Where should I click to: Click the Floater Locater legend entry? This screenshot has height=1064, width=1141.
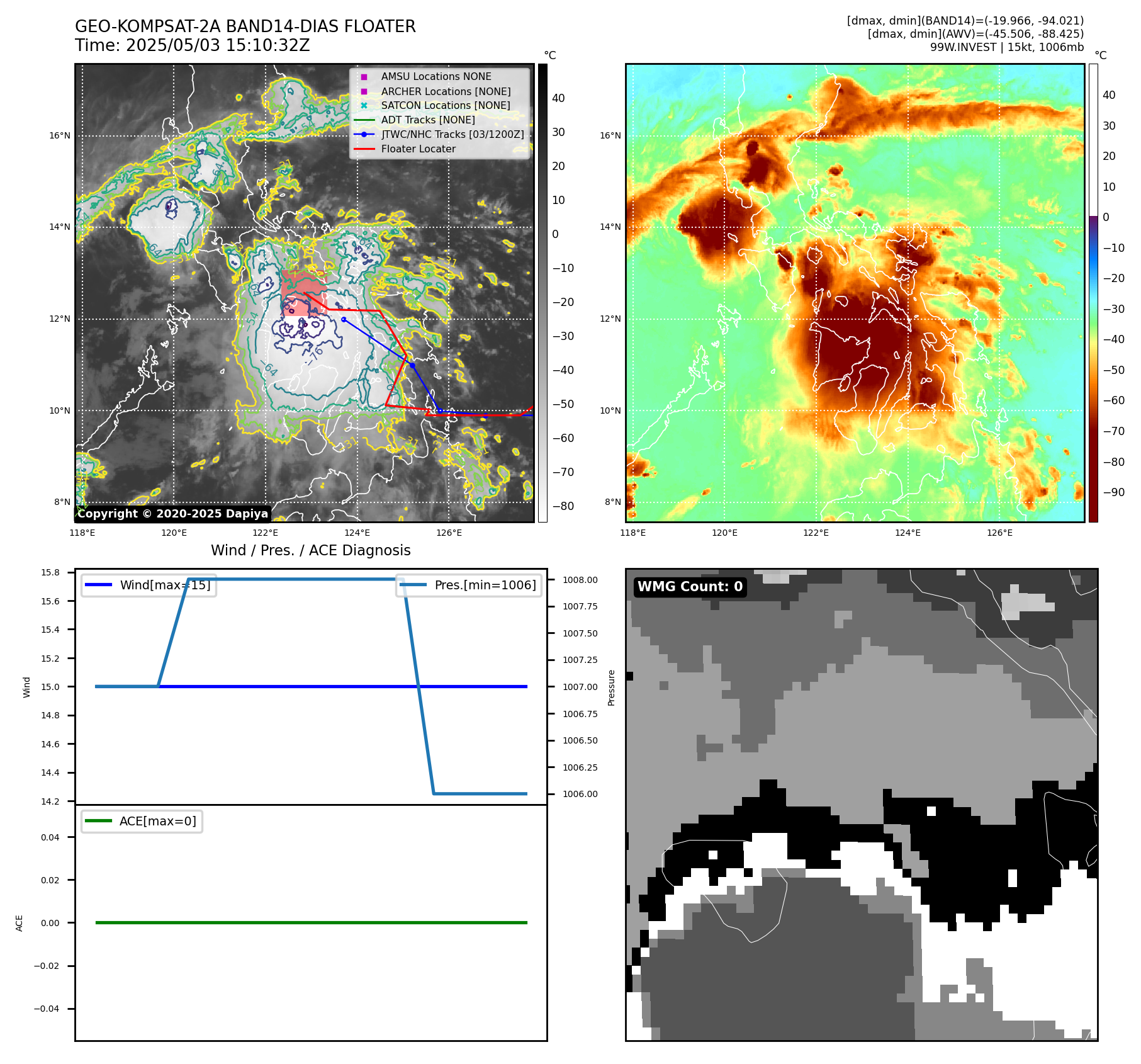(405, 149)
